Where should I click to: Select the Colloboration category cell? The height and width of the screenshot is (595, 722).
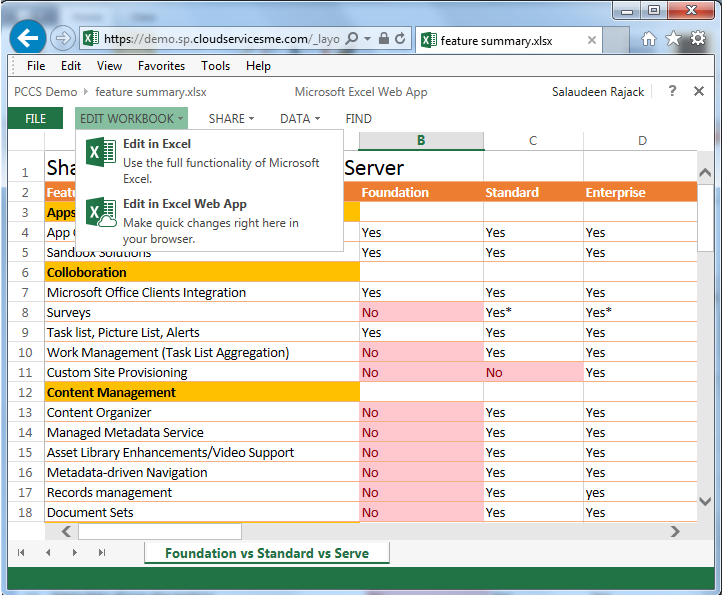pyautogui.click(x=202, y=272)
